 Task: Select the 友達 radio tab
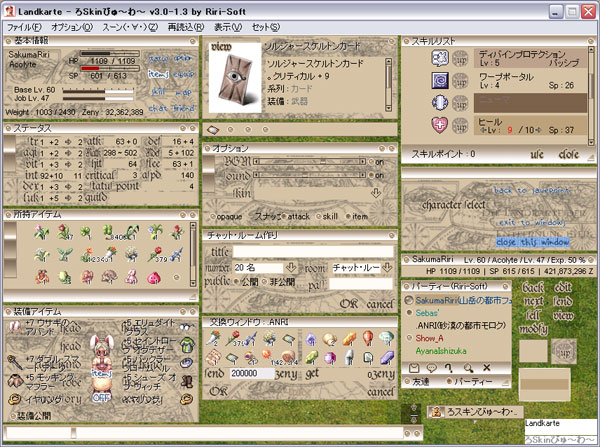pyautogui.click(x=408, y=382)
